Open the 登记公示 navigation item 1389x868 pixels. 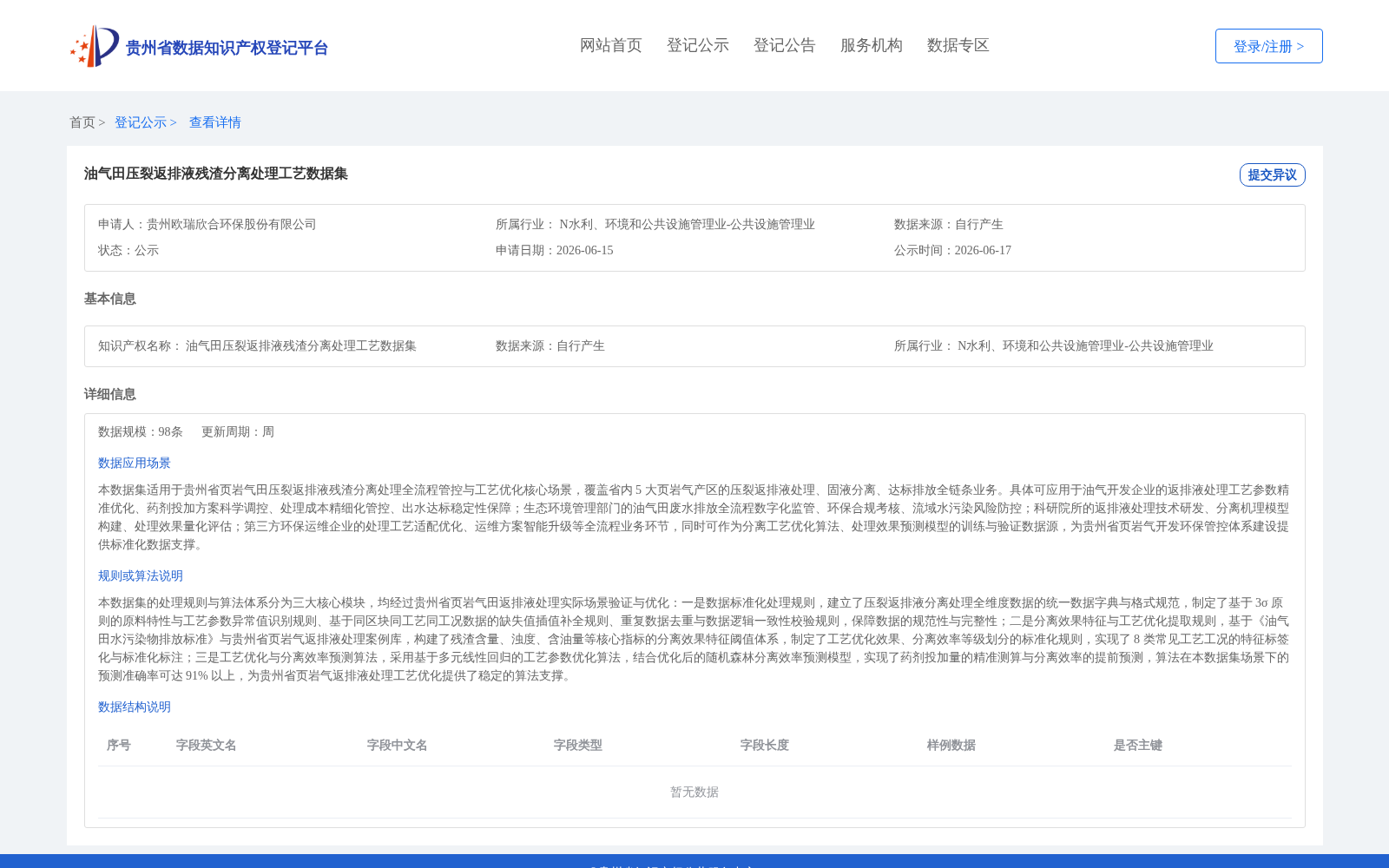tap(698, 45)
